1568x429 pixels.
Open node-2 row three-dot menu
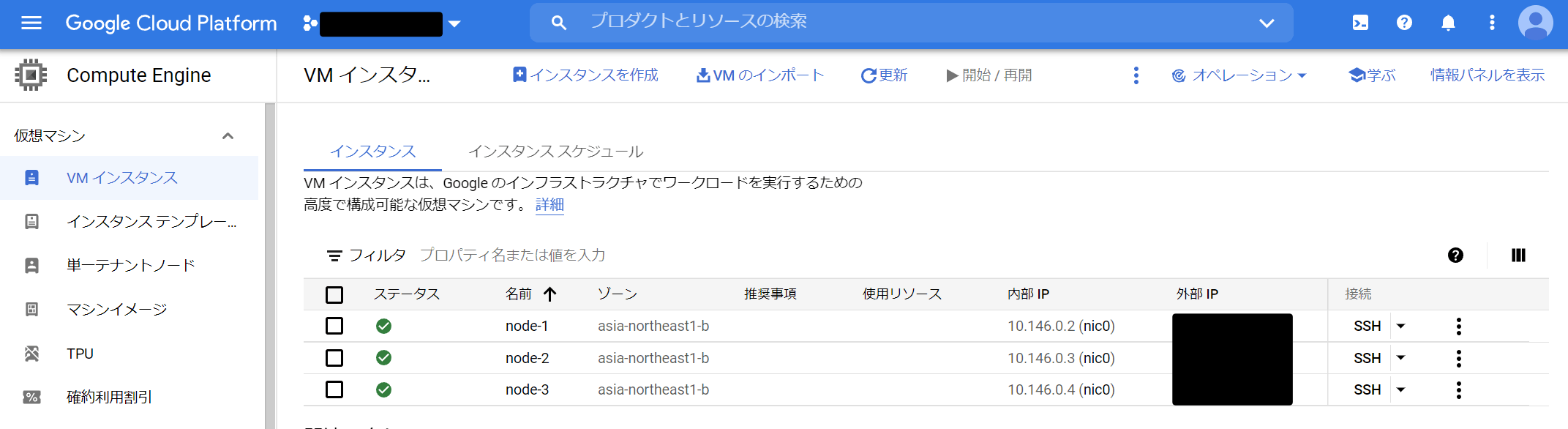(1458, 358)
